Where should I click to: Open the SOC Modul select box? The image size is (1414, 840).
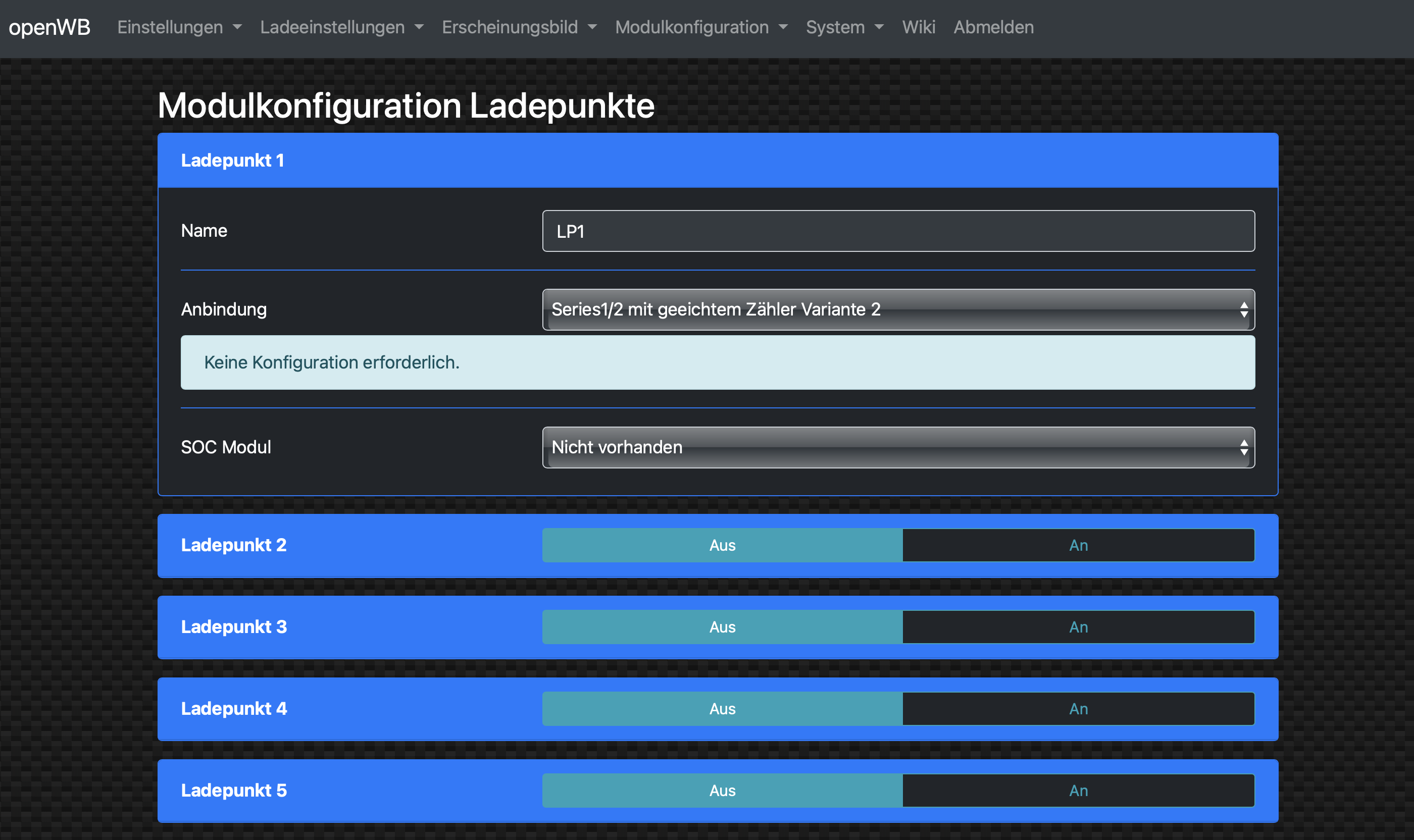click(897, 447)
